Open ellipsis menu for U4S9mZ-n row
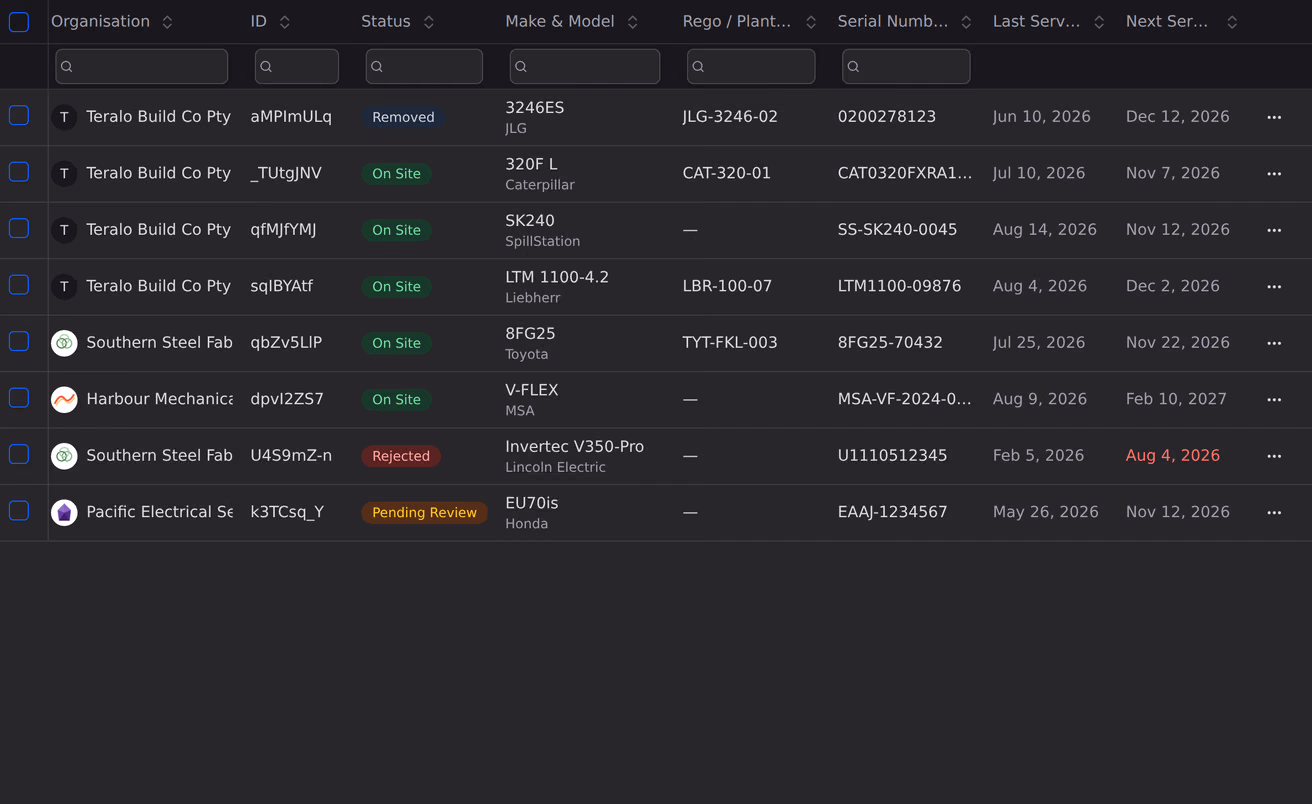Screen dimensions: 1312x804 click(1274, 456)
